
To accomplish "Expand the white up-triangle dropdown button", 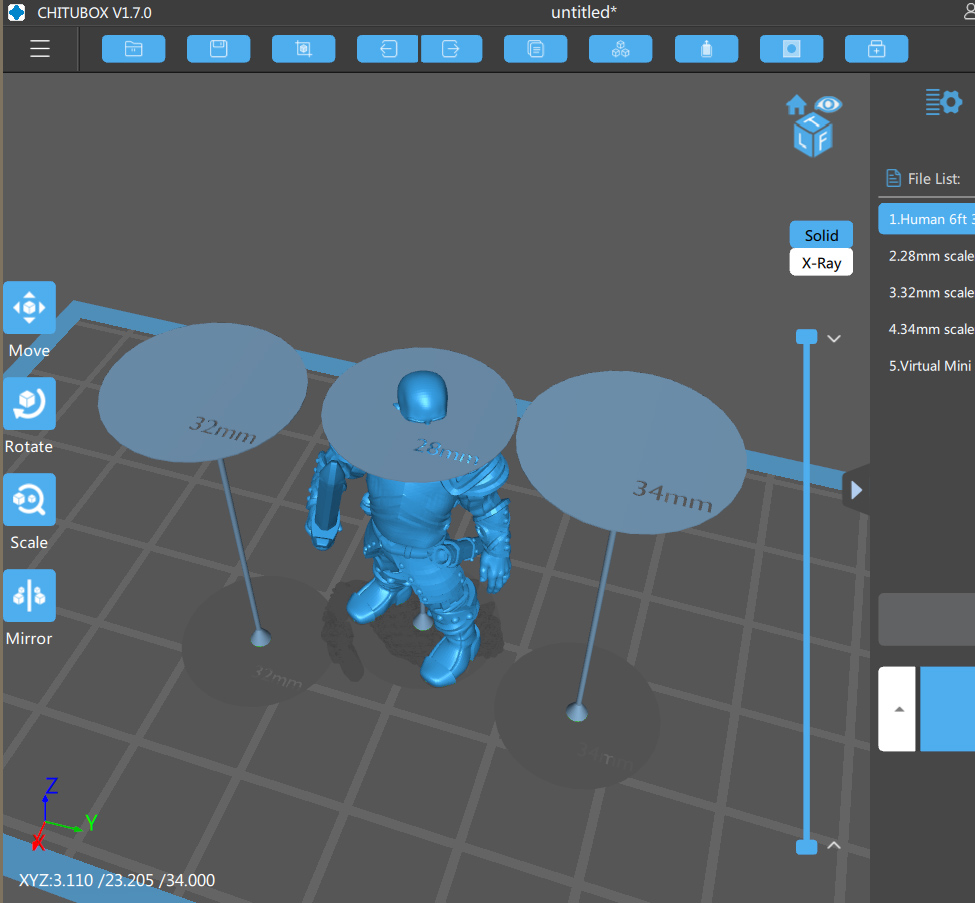I will (x=897, y=709).
